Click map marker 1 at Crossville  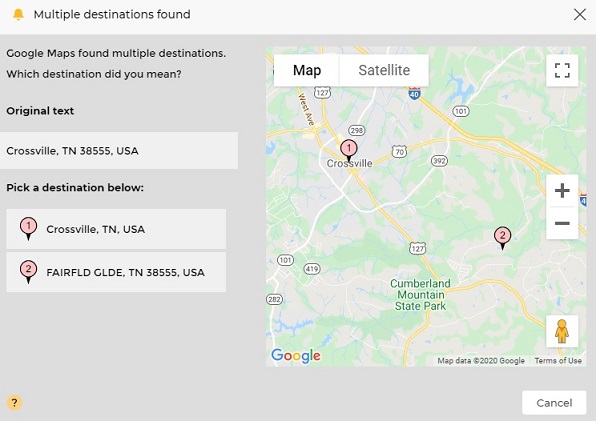349,150
